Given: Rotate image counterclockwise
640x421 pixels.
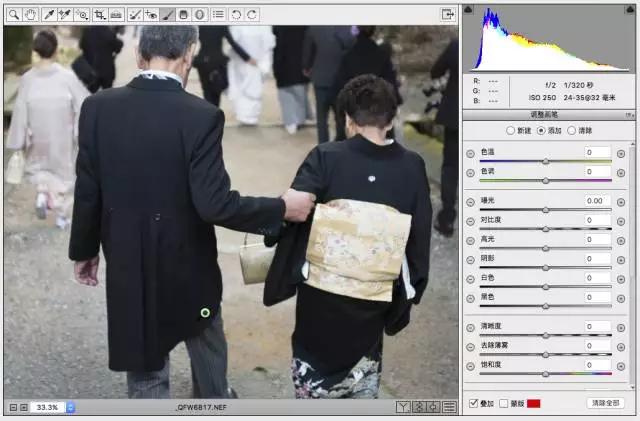Looking at the screenshot, I should (236, 15).
